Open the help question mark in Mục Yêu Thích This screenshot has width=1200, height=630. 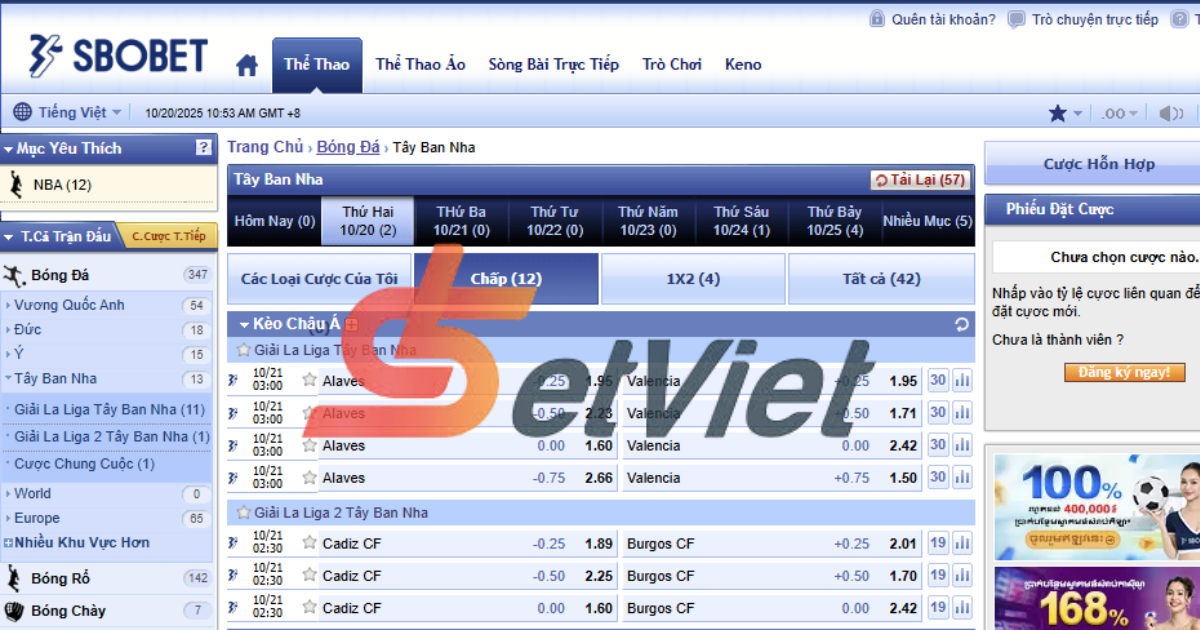coord(204,148)
